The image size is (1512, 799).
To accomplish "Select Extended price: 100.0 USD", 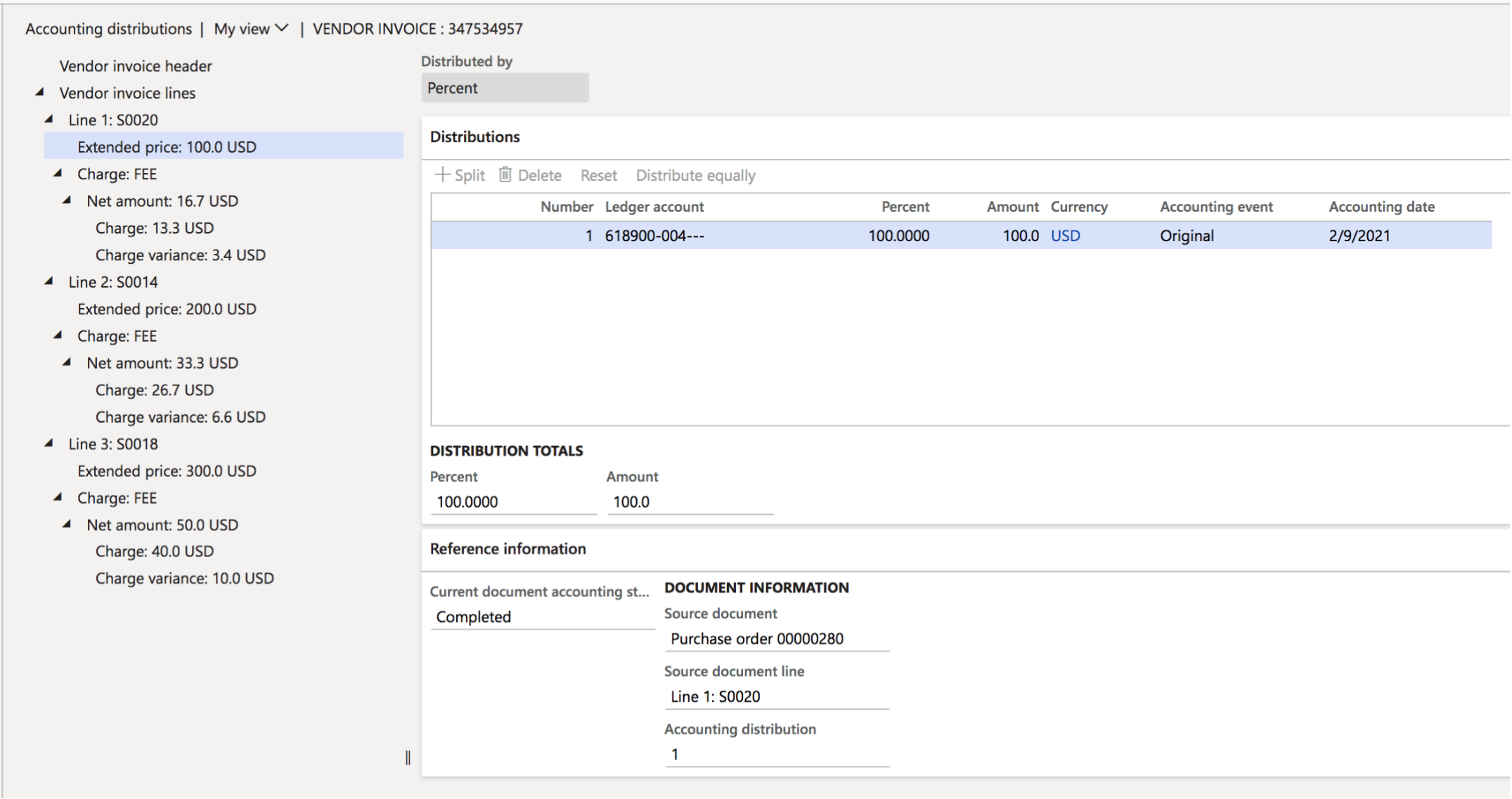I will (224, 146).
